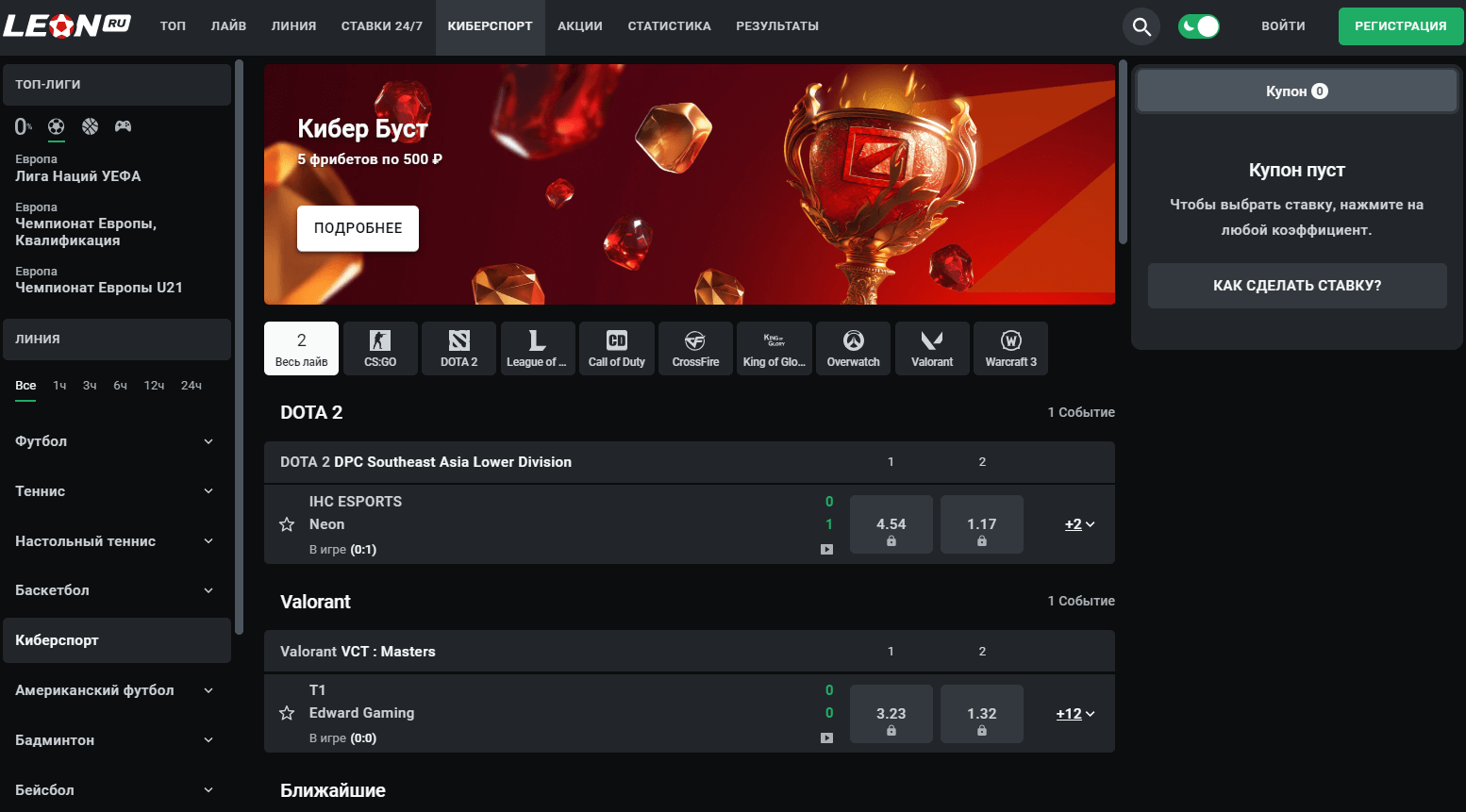Select the Все time filter
This screenshot has width=1466, height=812.
click(25, 386)
